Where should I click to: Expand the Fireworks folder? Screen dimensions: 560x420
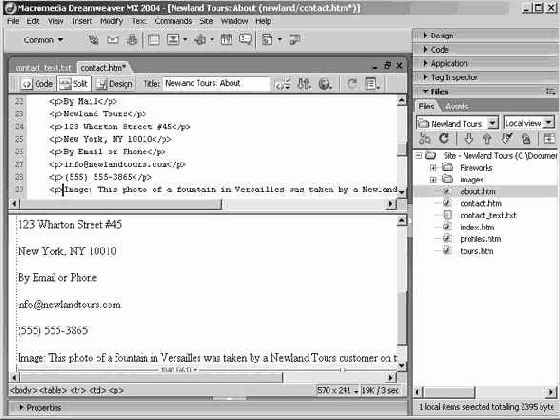(x=433, y=168)
